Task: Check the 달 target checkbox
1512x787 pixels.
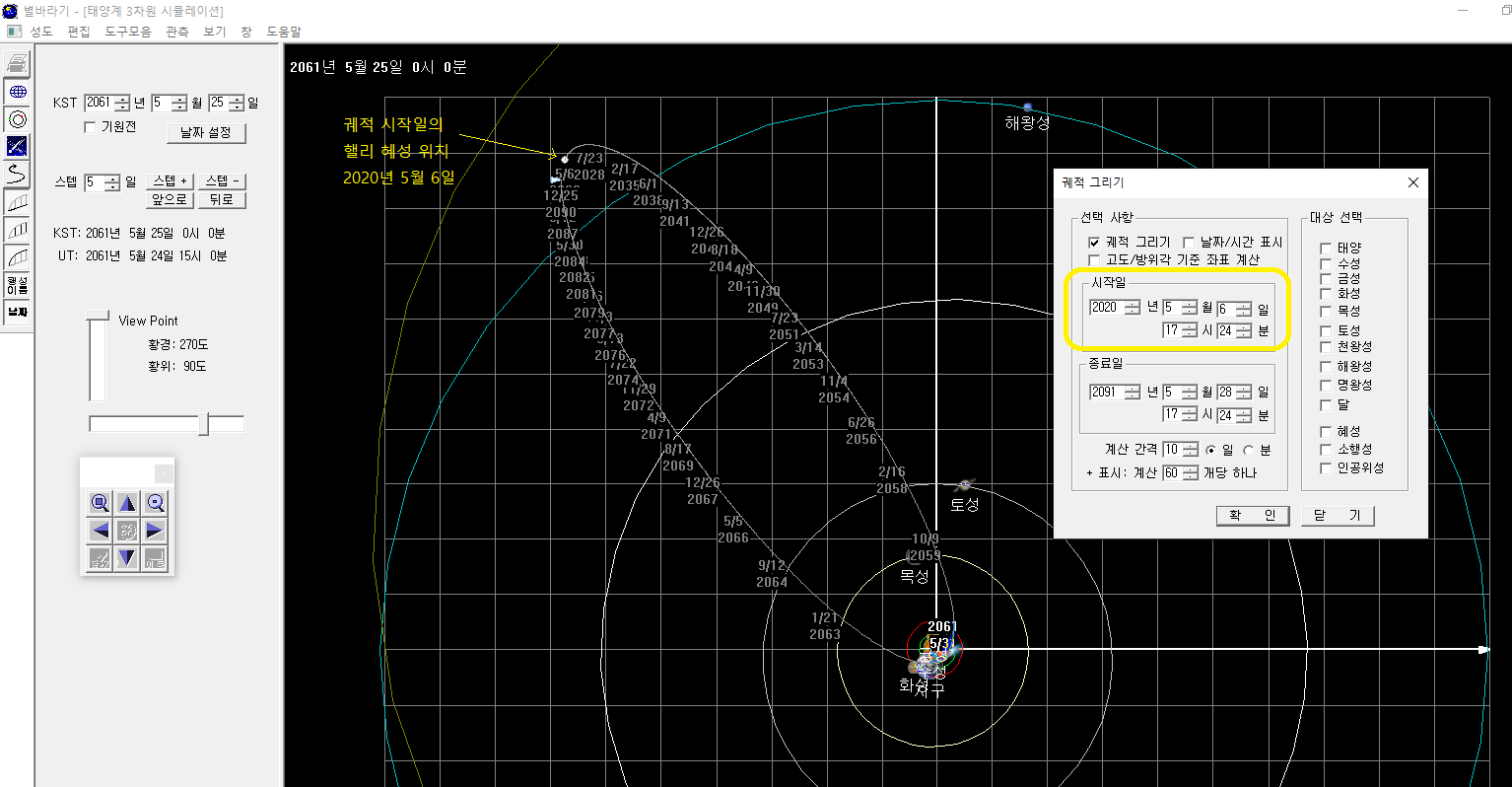Action: tap(1326, 404)
